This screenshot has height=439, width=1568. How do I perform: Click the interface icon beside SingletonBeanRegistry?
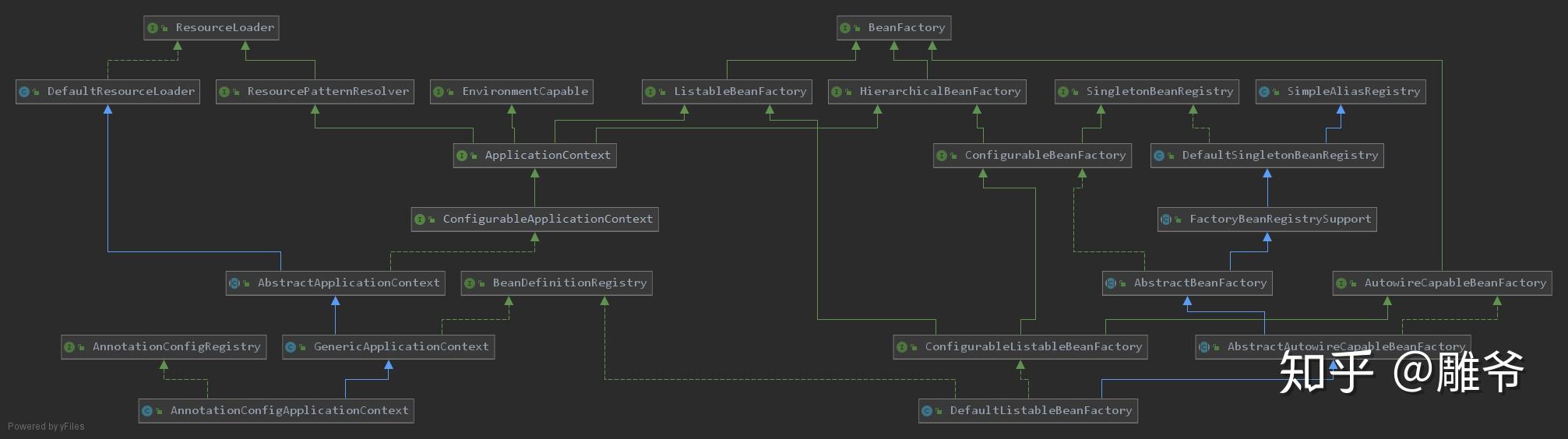click(x=1063, y=92)
